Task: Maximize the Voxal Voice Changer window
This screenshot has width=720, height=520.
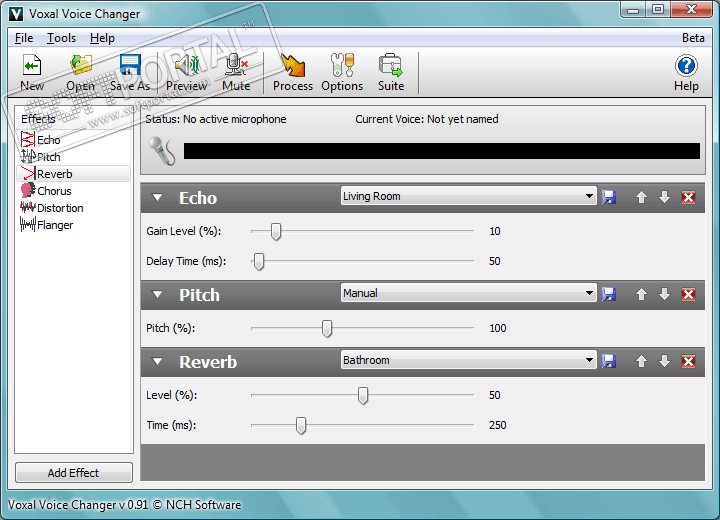Action: 658,10
